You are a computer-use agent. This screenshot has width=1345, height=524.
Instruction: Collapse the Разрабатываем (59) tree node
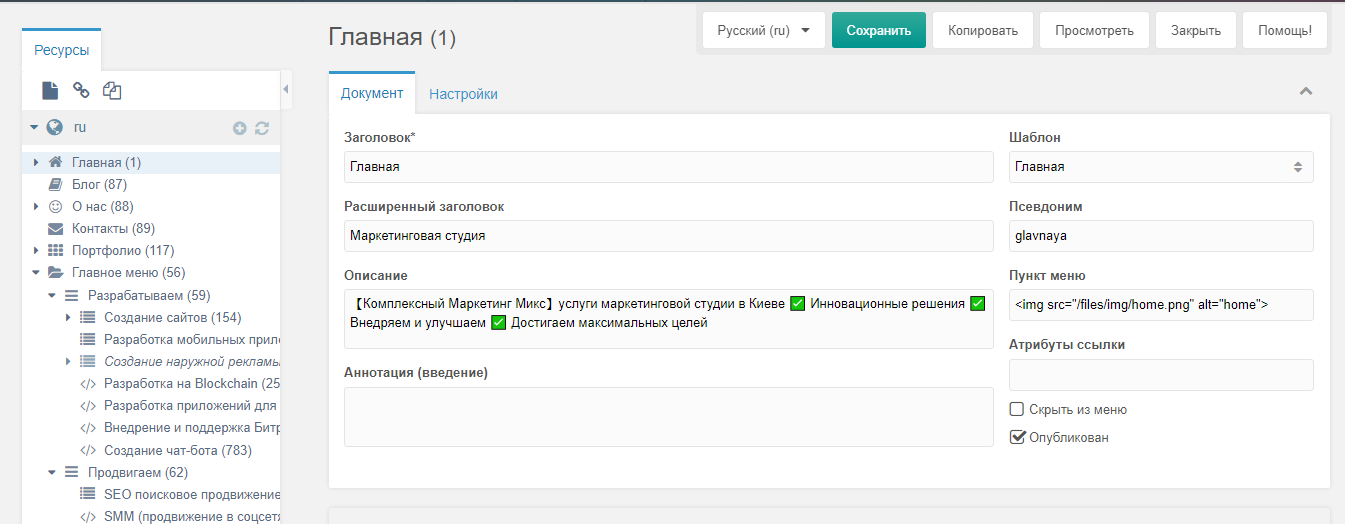pyautogui.click(x=52, y=295)
